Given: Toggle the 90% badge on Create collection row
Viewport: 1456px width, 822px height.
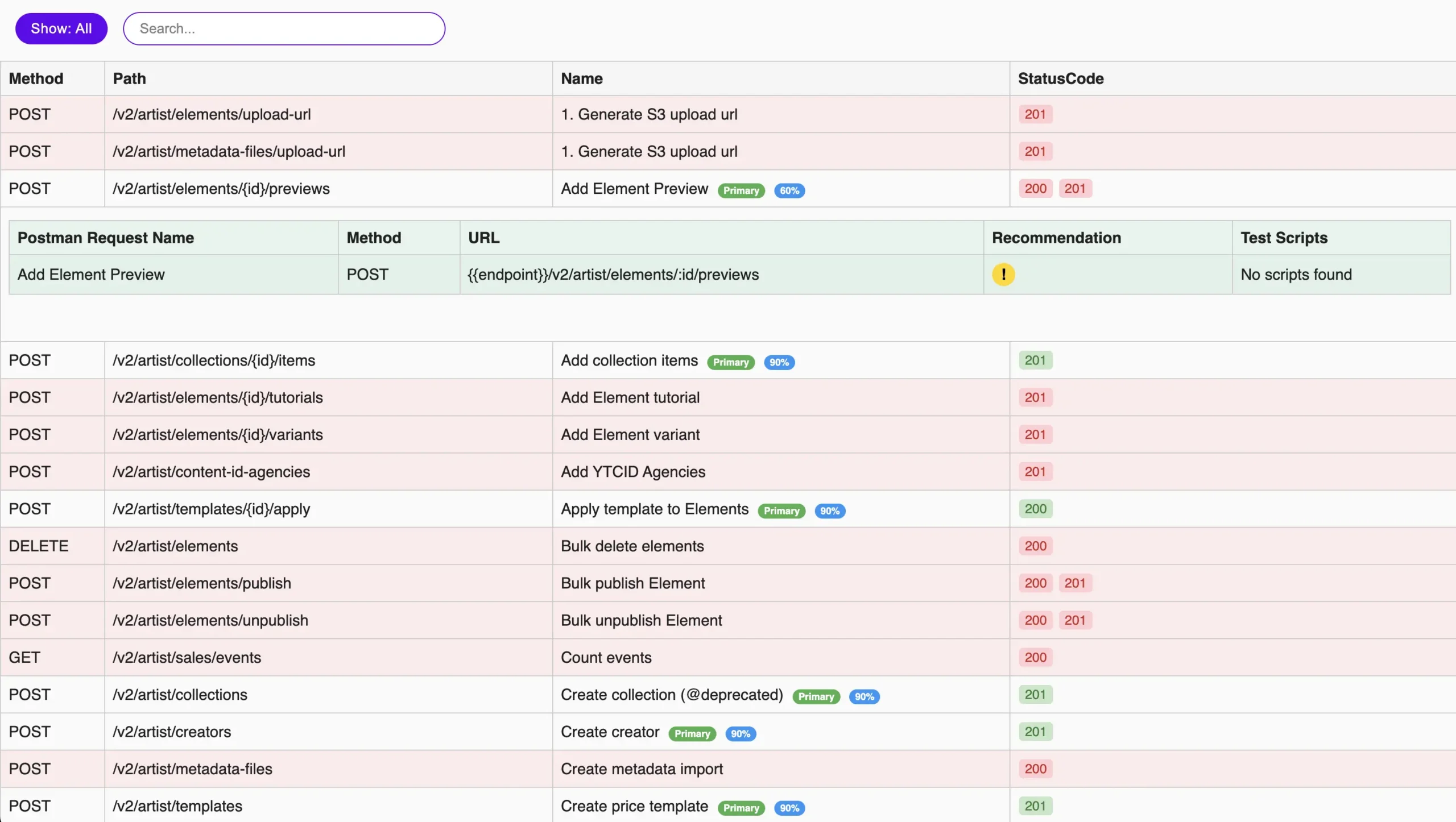Looking at the screenshot, I should click(x=863, y=696).
